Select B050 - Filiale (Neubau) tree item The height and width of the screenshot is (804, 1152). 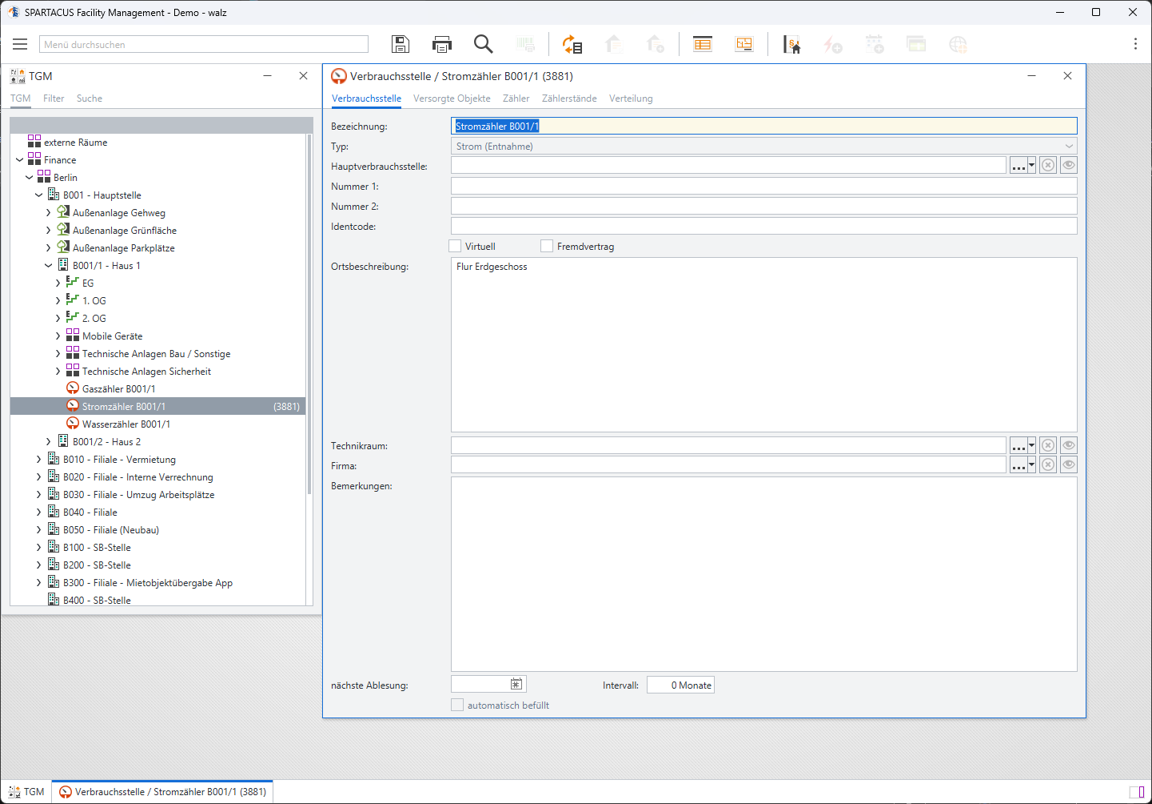pos(110,530)
